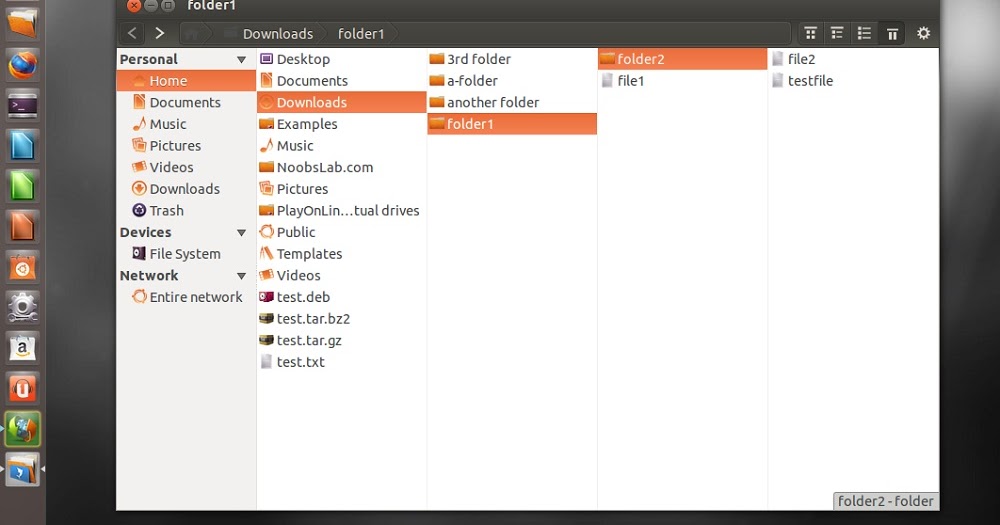Select Downloads folder in first column

[x=342, y=103]
